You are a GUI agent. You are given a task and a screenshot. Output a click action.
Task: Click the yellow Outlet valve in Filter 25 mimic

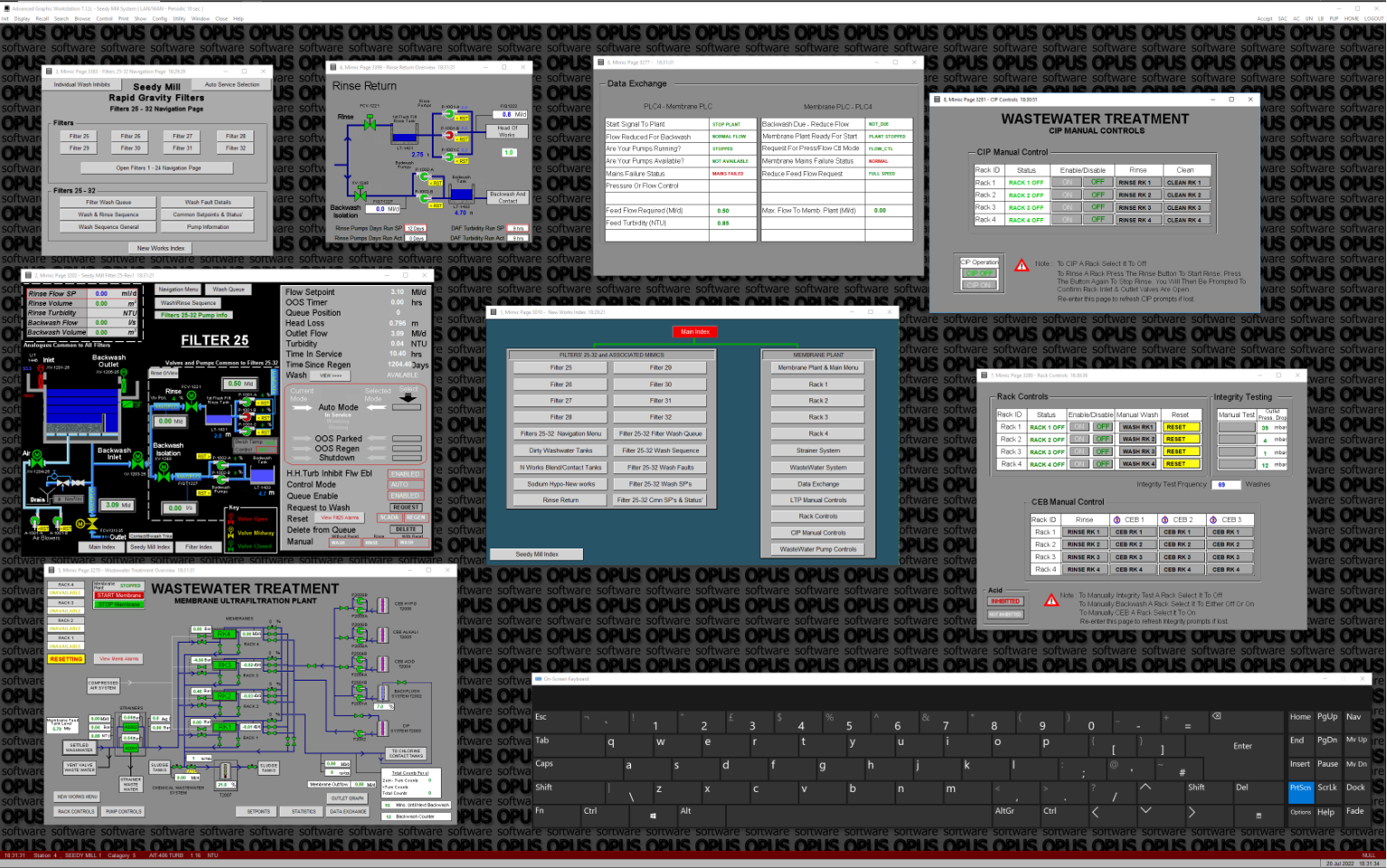tap(88, 524)
